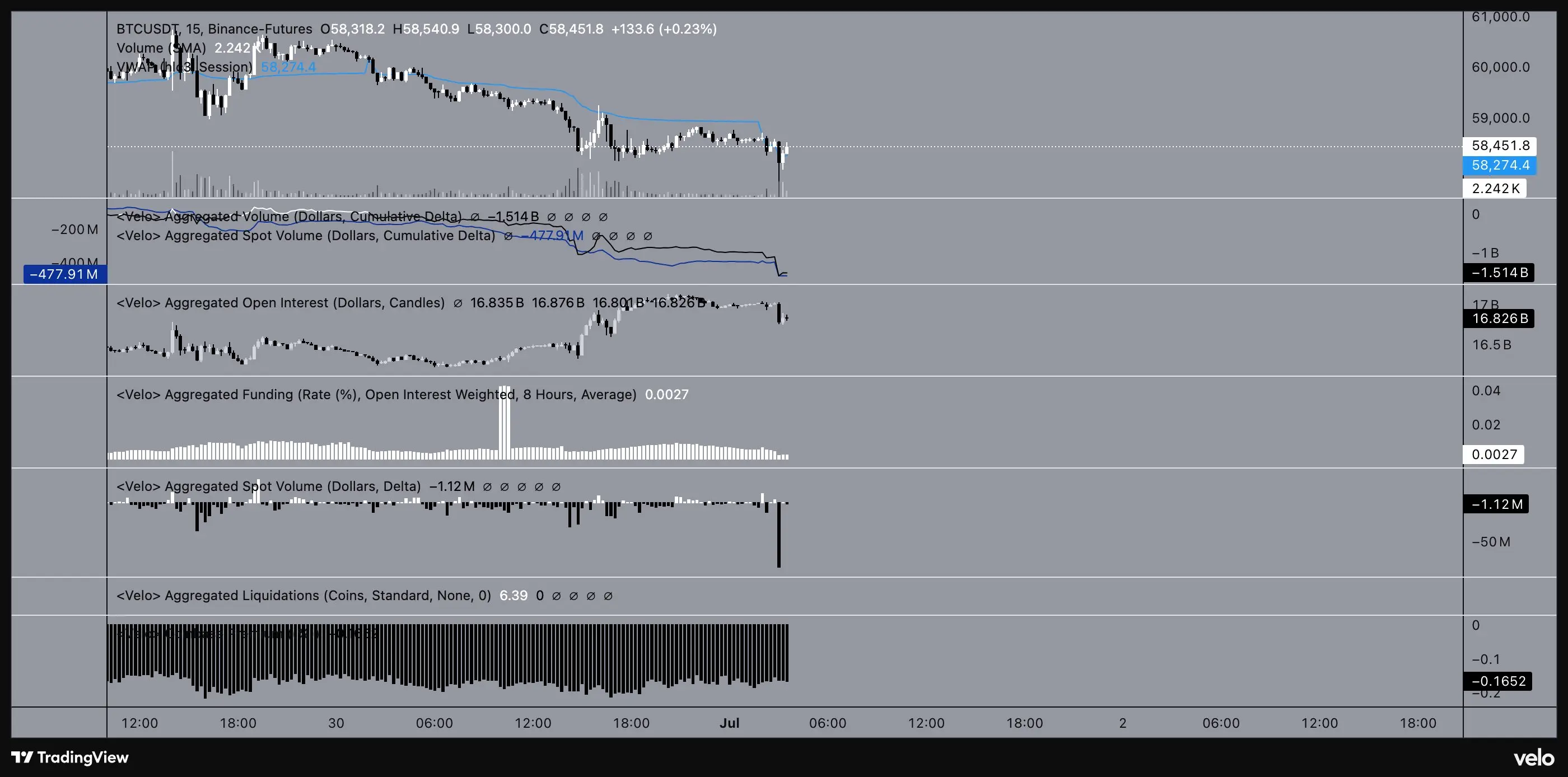The width and height of the screenshot is (1568, 777).
Task: Click the 0.02 funding axis tick
Action: (x=1486, y=425)
